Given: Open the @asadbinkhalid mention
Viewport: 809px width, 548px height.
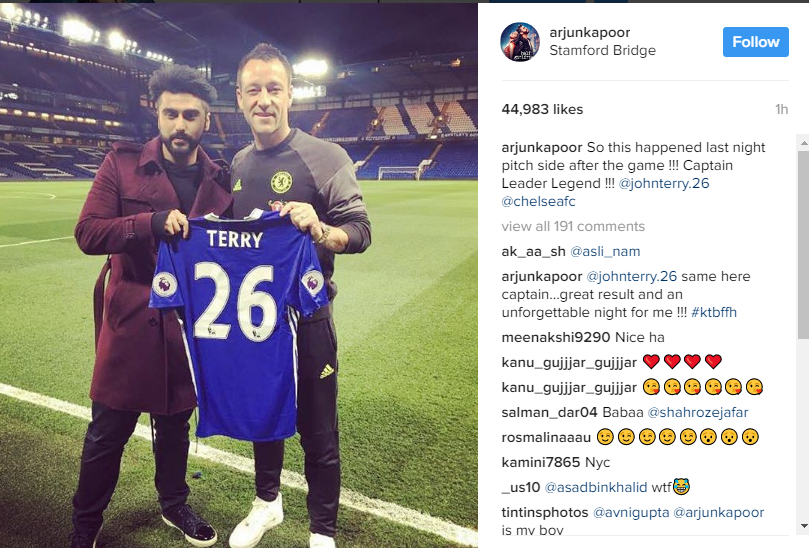Looking at the screenshot, I should tap(596, 487).
